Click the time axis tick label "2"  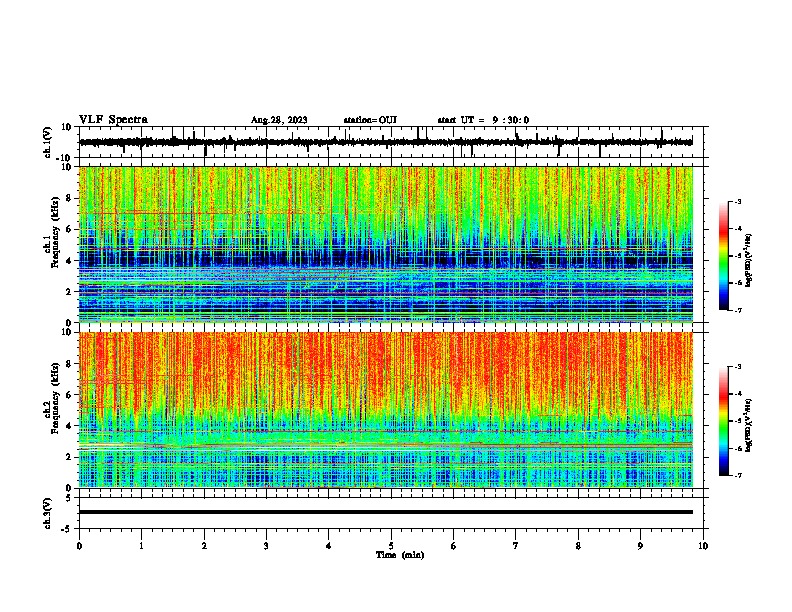coord(204,546)
